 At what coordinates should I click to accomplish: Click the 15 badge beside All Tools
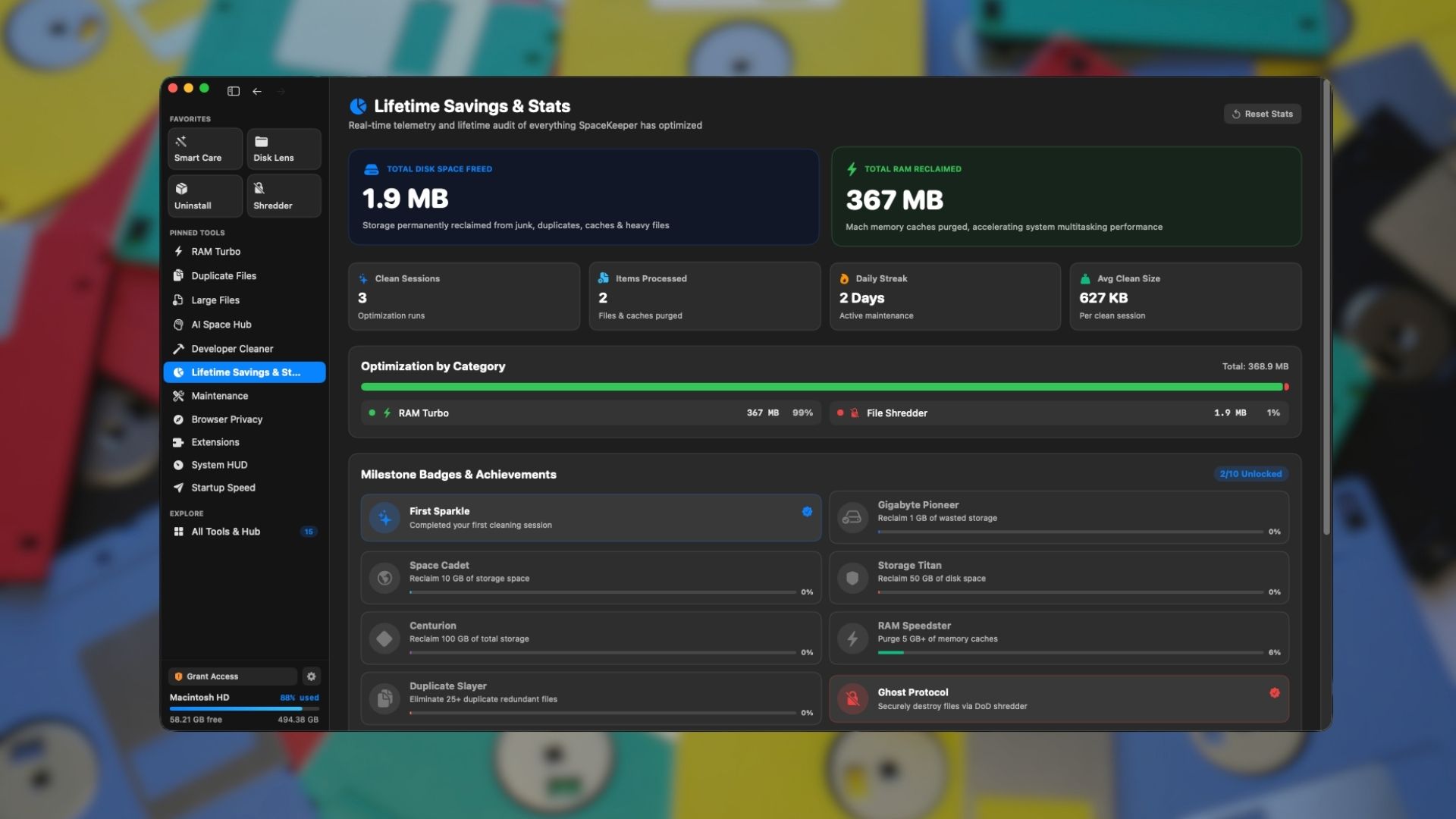tap(309, 532)
